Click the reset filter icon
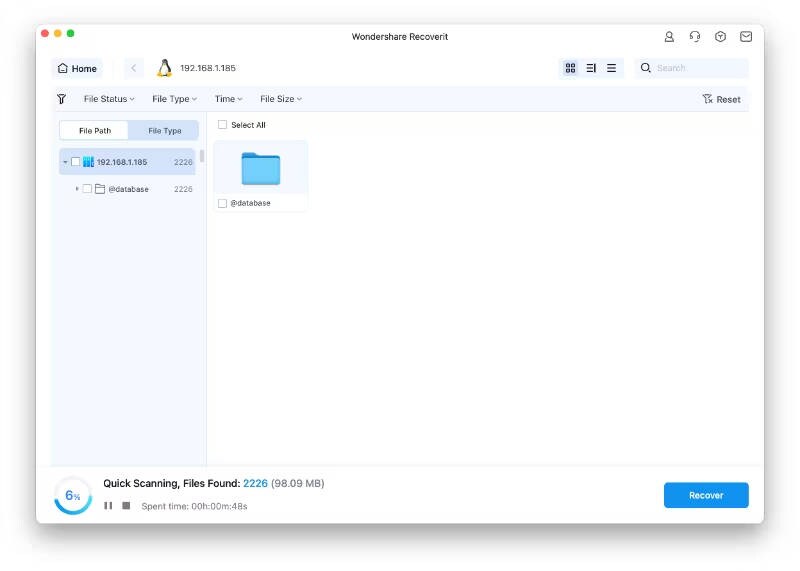 click(707, 99)
